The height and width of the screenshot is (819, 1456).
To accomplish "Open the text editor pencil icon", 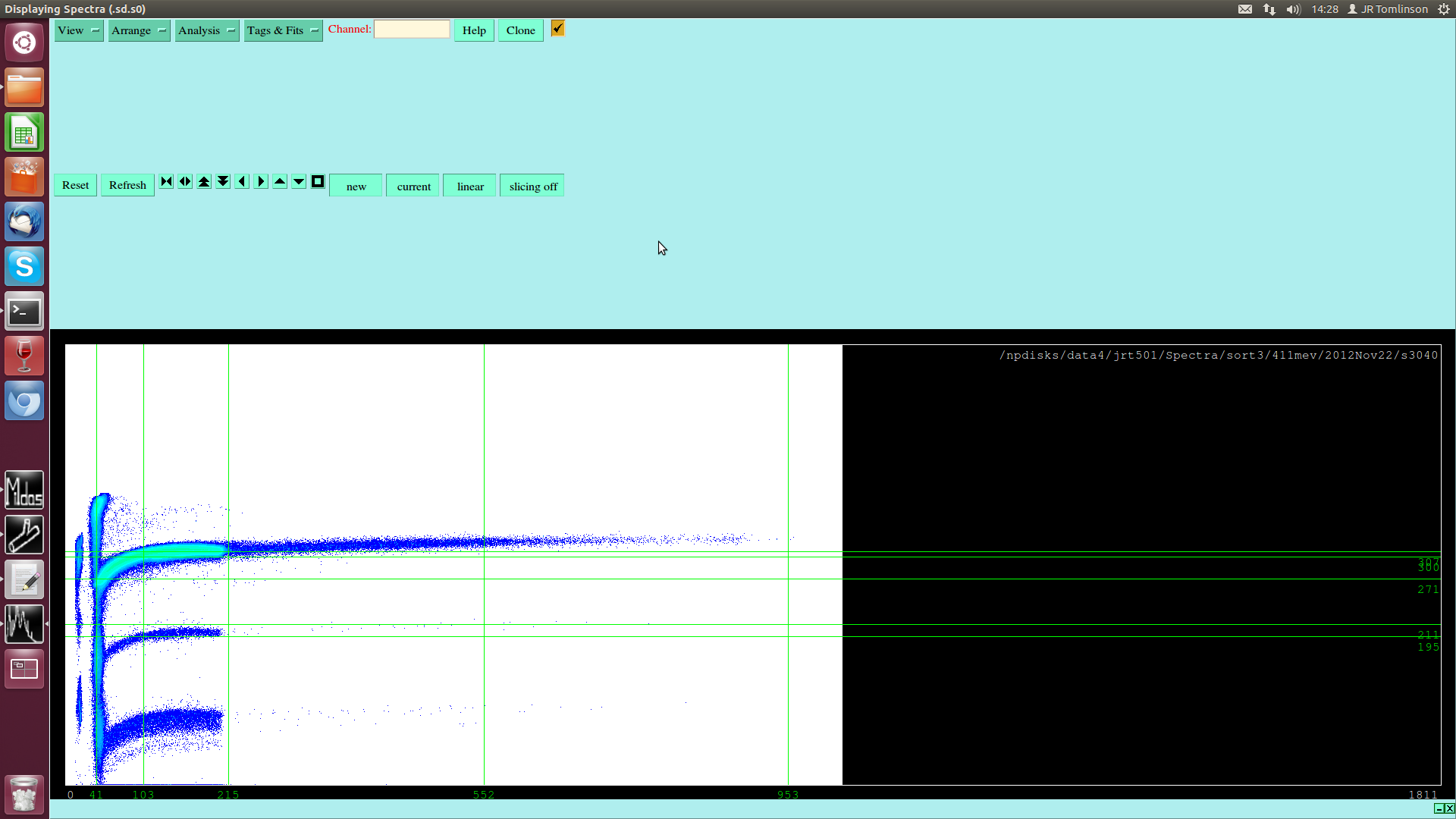I will point(24,579).
